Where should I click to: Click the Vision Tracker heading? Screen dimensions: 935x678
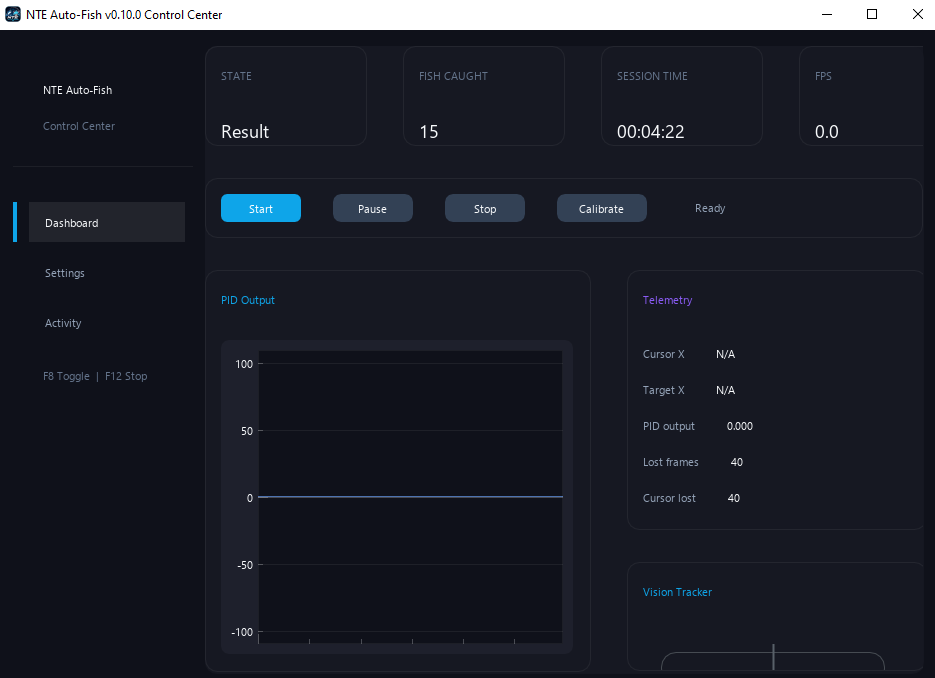tap(677, 592)
